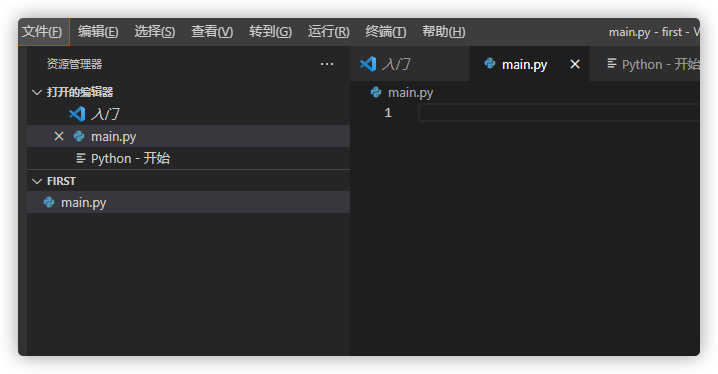The image size is (718, 374).
Task: Click the Python icon in main.py tab
Action: click(x=490, y=64)
